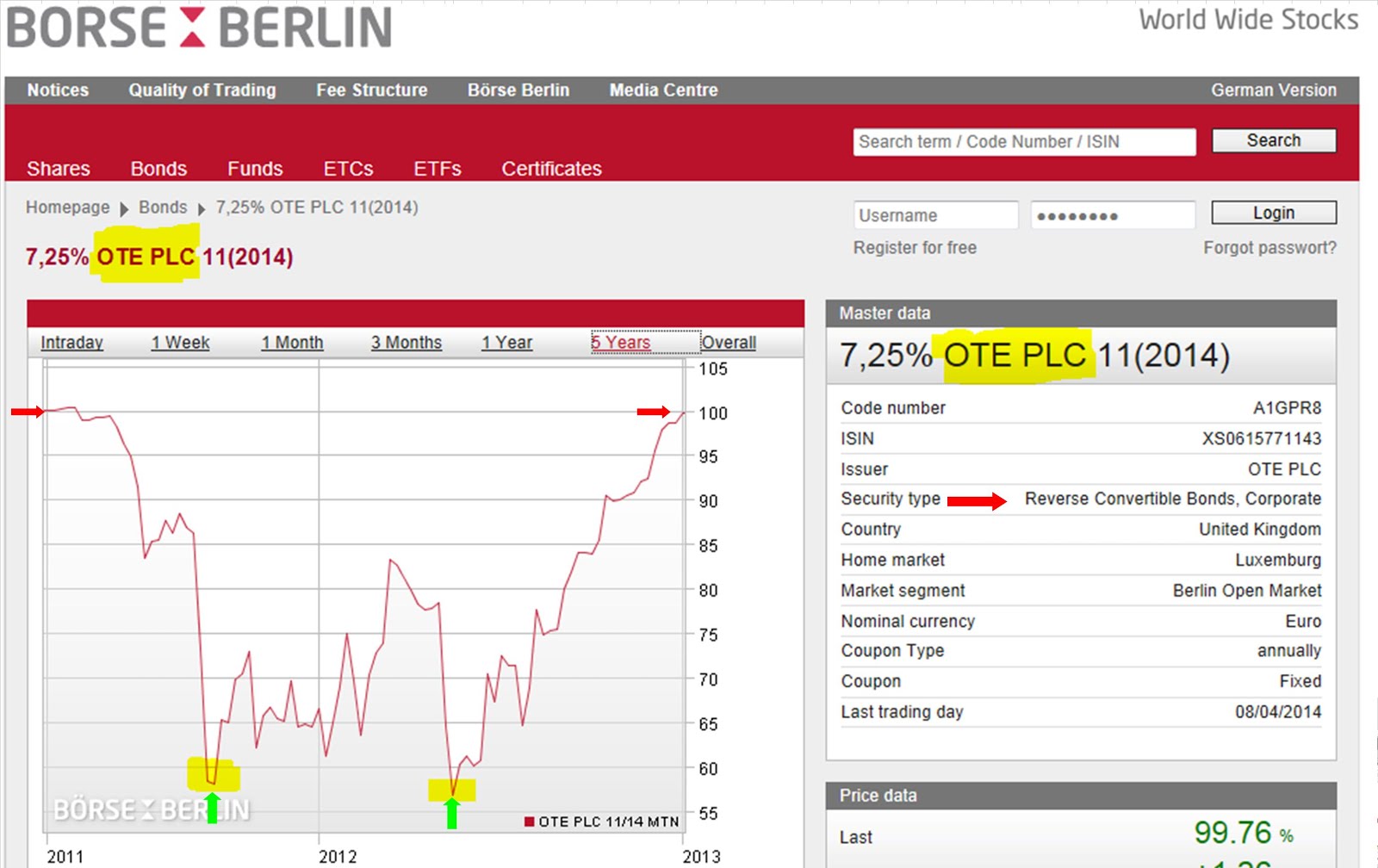
Task: Click the Price data panel header
Action: pos(1081,795)
